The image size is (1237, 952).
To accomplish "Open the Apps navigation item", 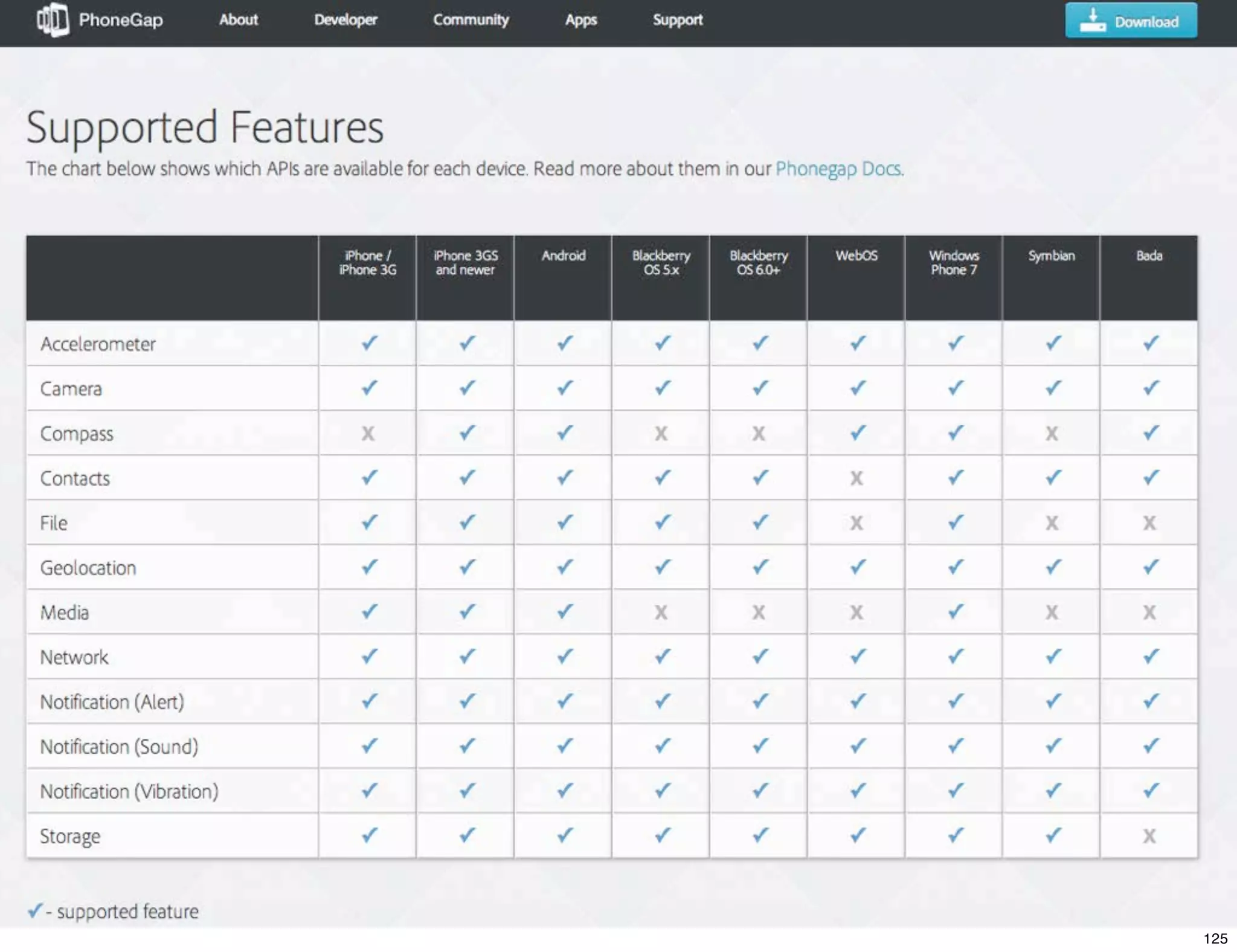I will (x=580, y=20).
